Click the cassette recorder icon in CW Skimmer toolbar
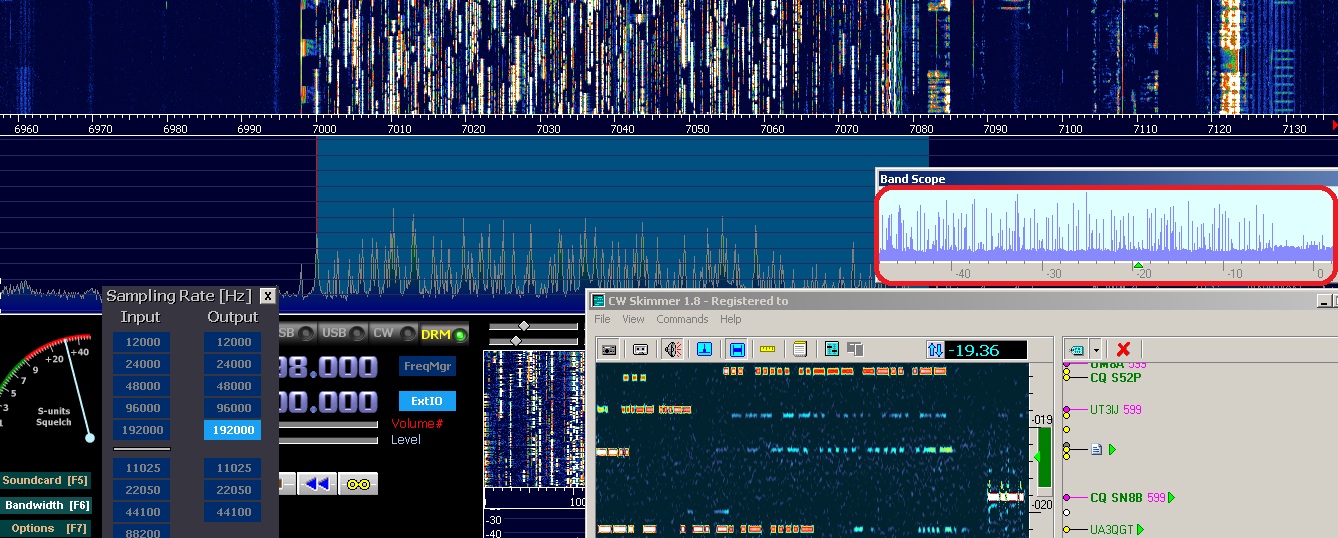 coord(640,349)
